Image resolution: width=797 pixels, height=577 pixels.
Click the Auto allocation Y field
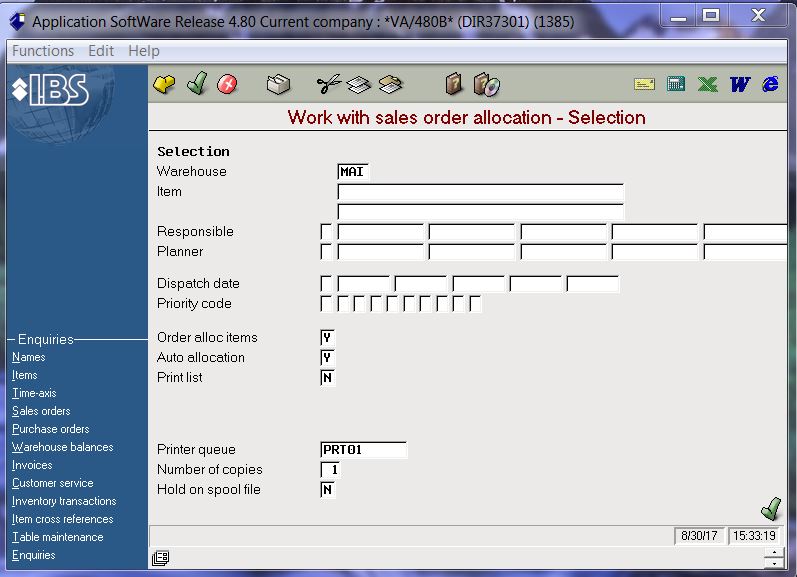327,358
